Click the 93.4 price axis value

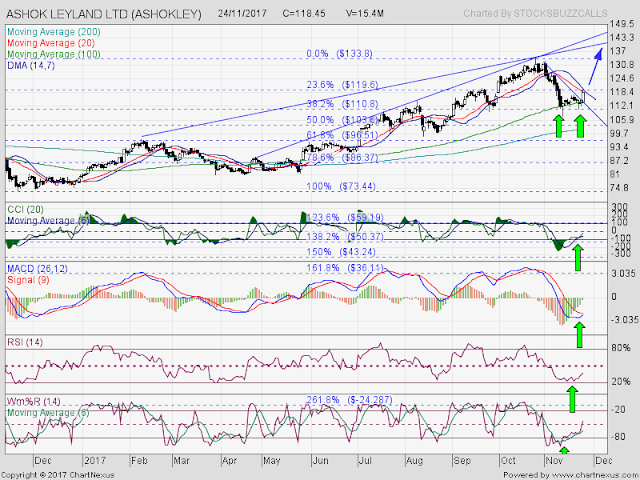click(x=620, y=147)
